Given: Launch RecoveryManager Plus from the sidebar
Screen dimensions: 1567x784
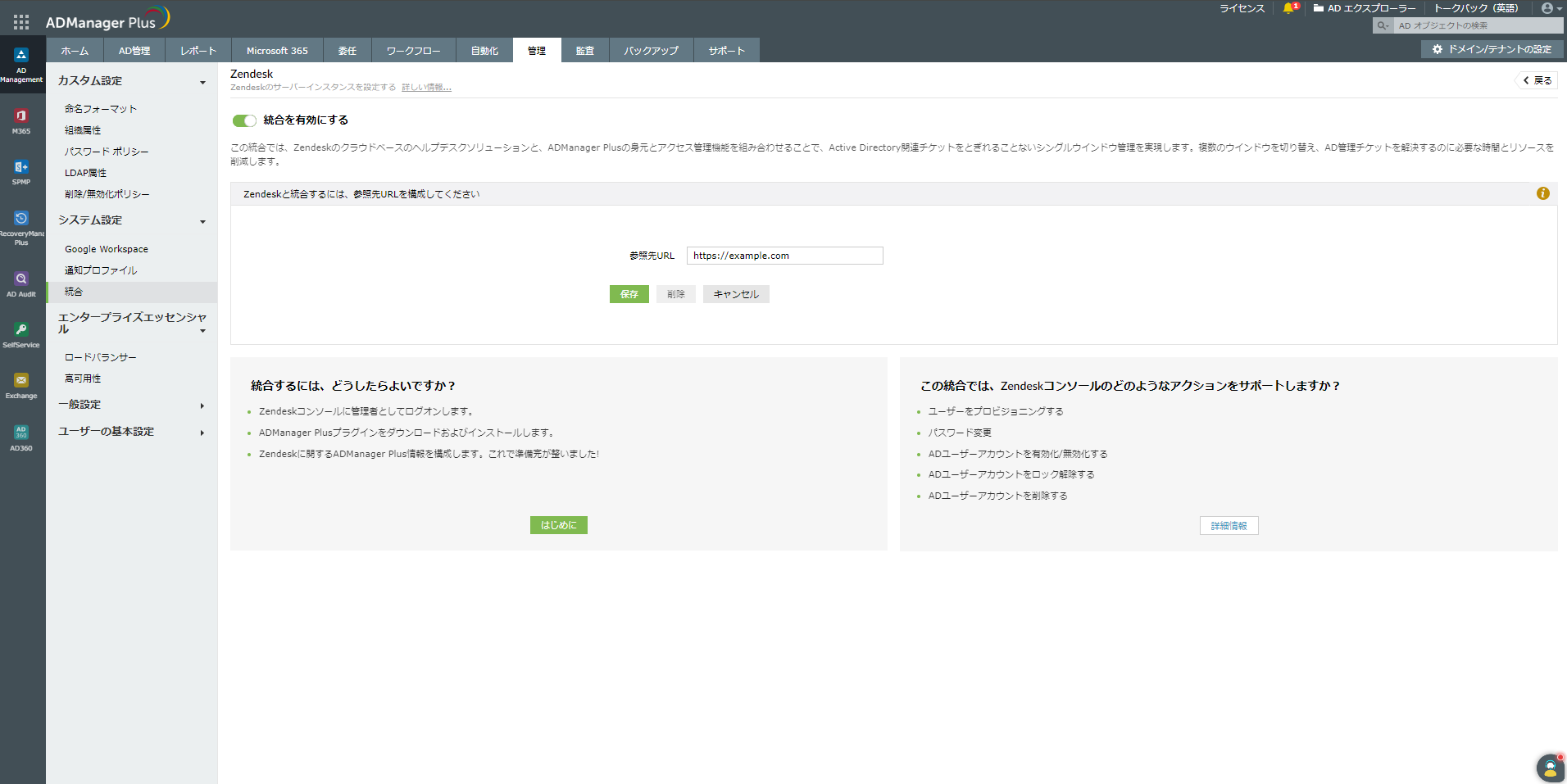Looking at the screenshot, I should 21,228.
